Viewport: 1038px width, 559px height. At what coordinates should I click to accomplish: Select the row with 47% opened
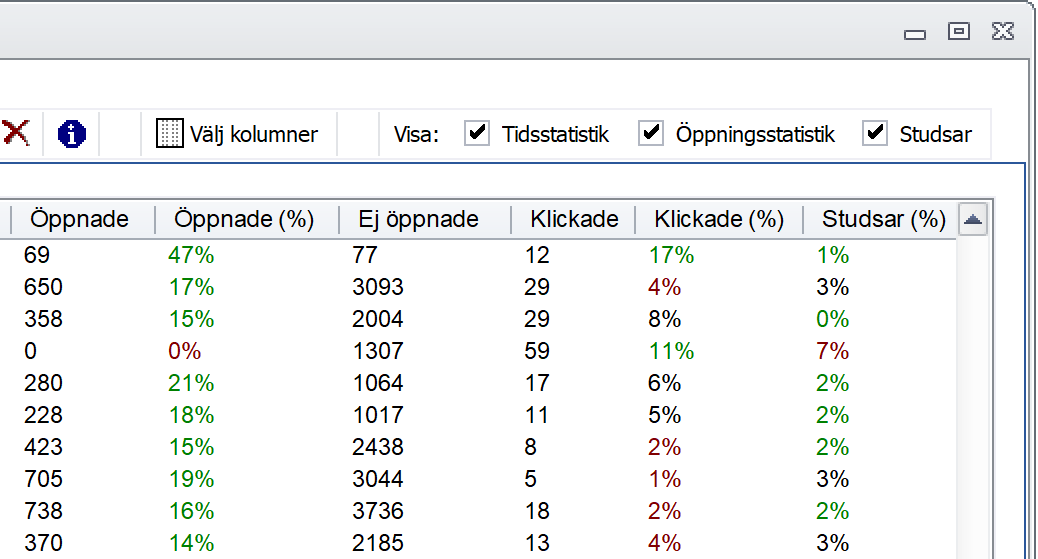(478, 255)
